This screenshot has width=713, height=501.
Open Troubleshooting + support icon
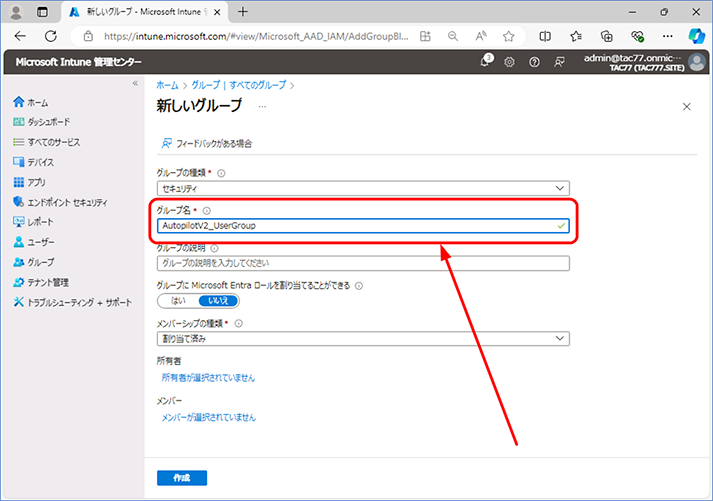click(x=19, y=302)
